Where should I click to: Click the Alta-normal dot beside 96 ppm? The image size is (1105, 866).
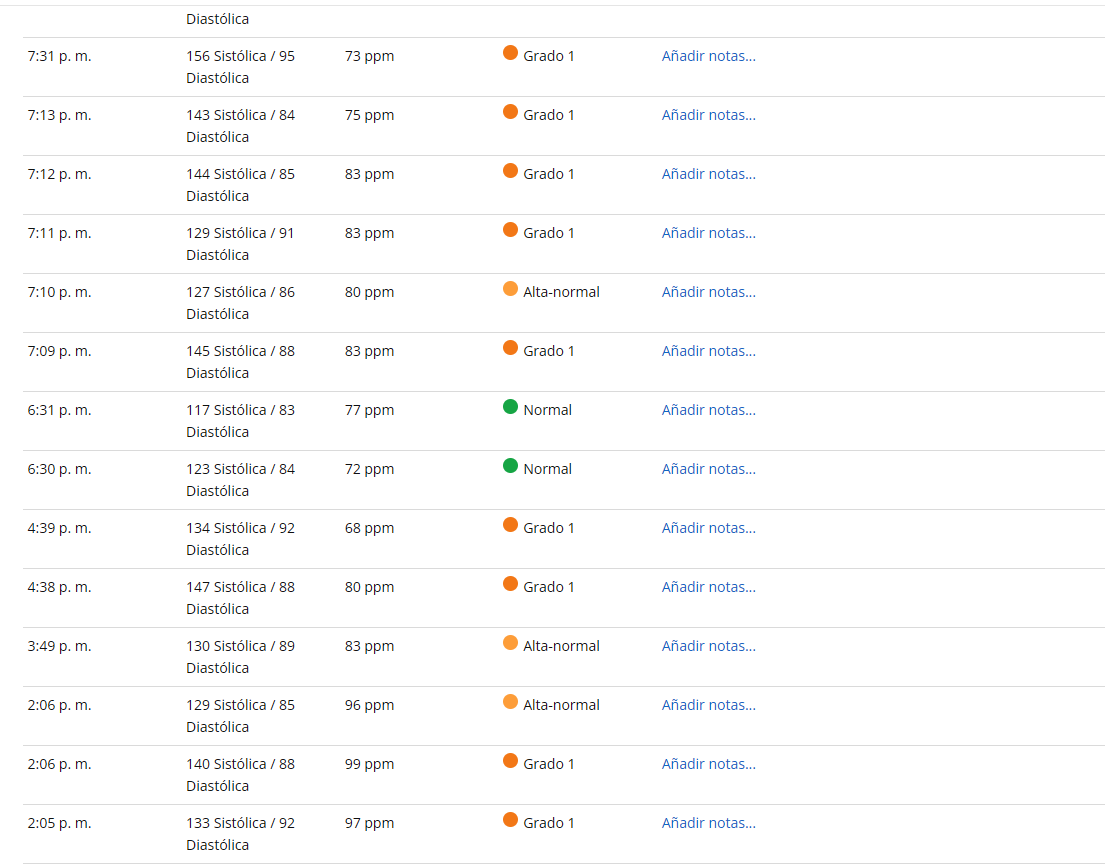(510, 702)
